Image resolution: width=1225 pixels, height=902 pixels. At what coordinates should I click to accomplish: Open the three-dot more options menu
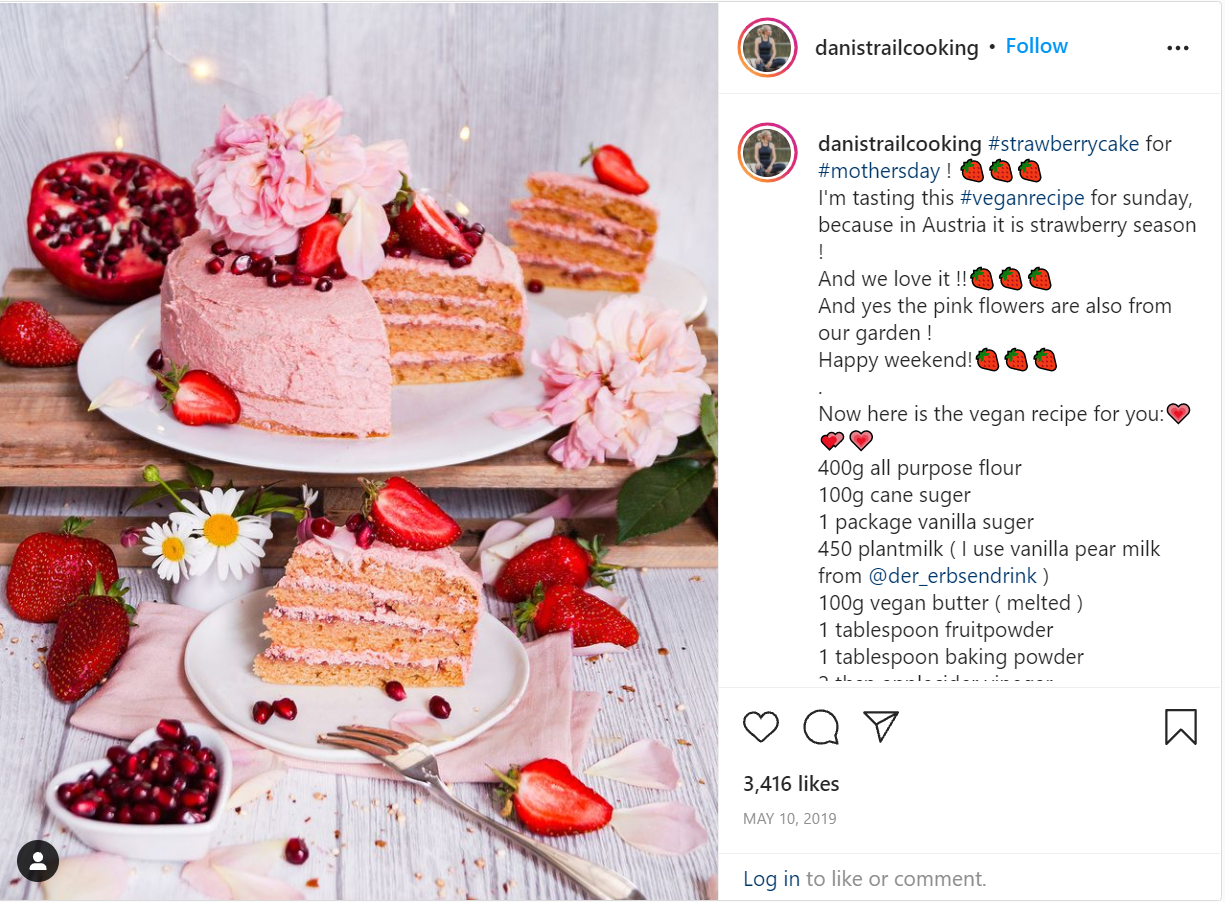[x=1178, y=48]
